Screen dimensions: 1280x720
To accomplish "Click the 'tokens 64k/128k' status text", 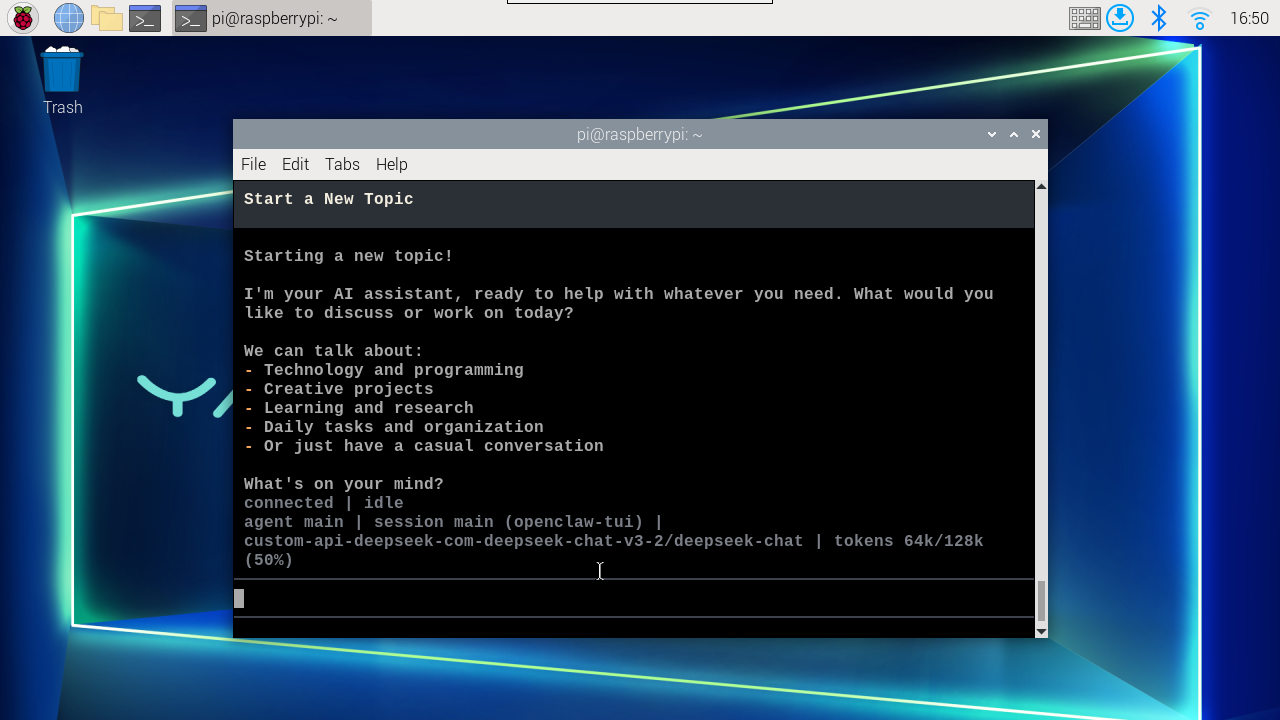I will 909,541.
